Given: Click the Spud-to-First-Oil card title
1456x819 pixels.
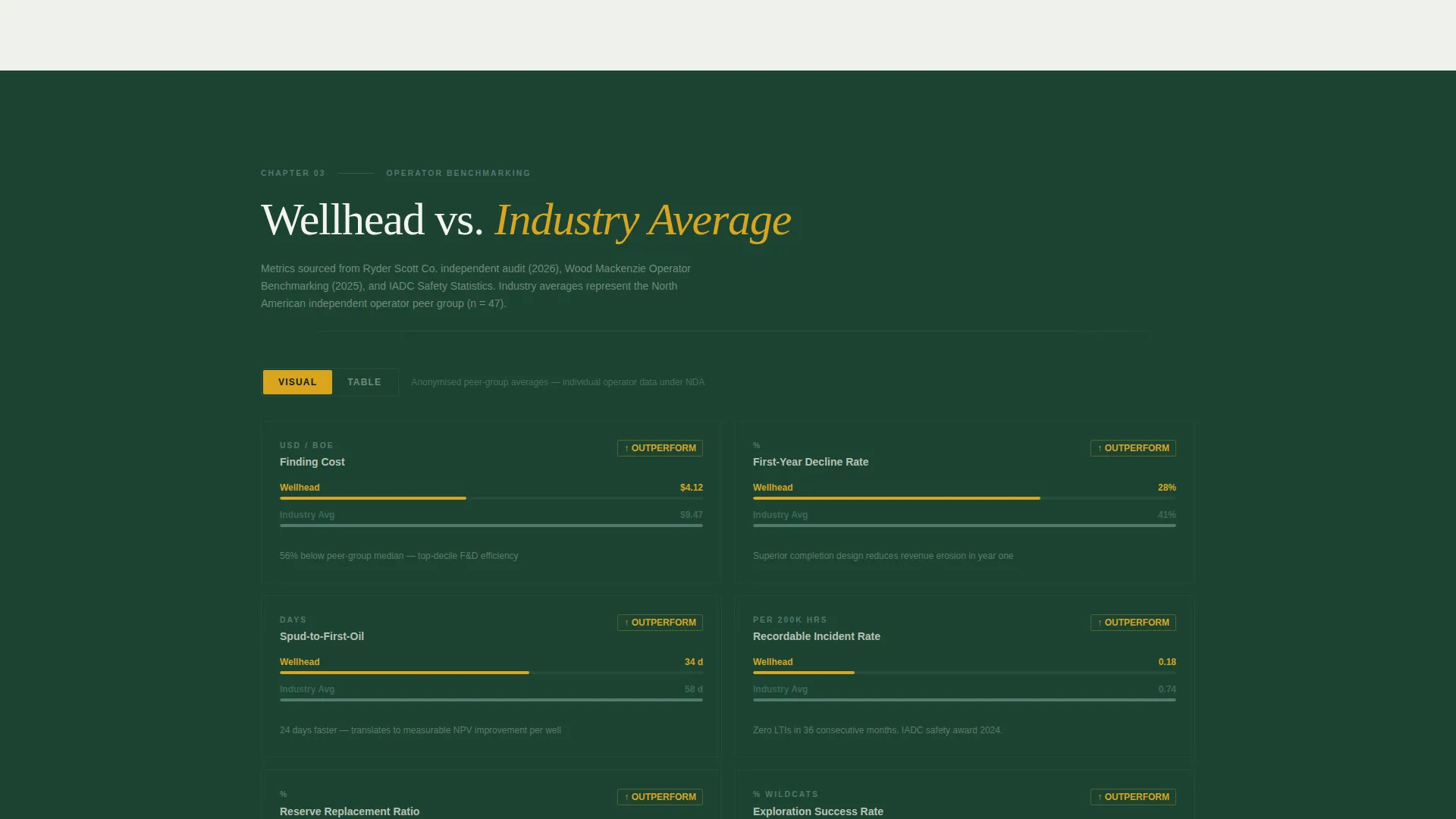Looking at the screenshot, I should (x=322, y=636).
